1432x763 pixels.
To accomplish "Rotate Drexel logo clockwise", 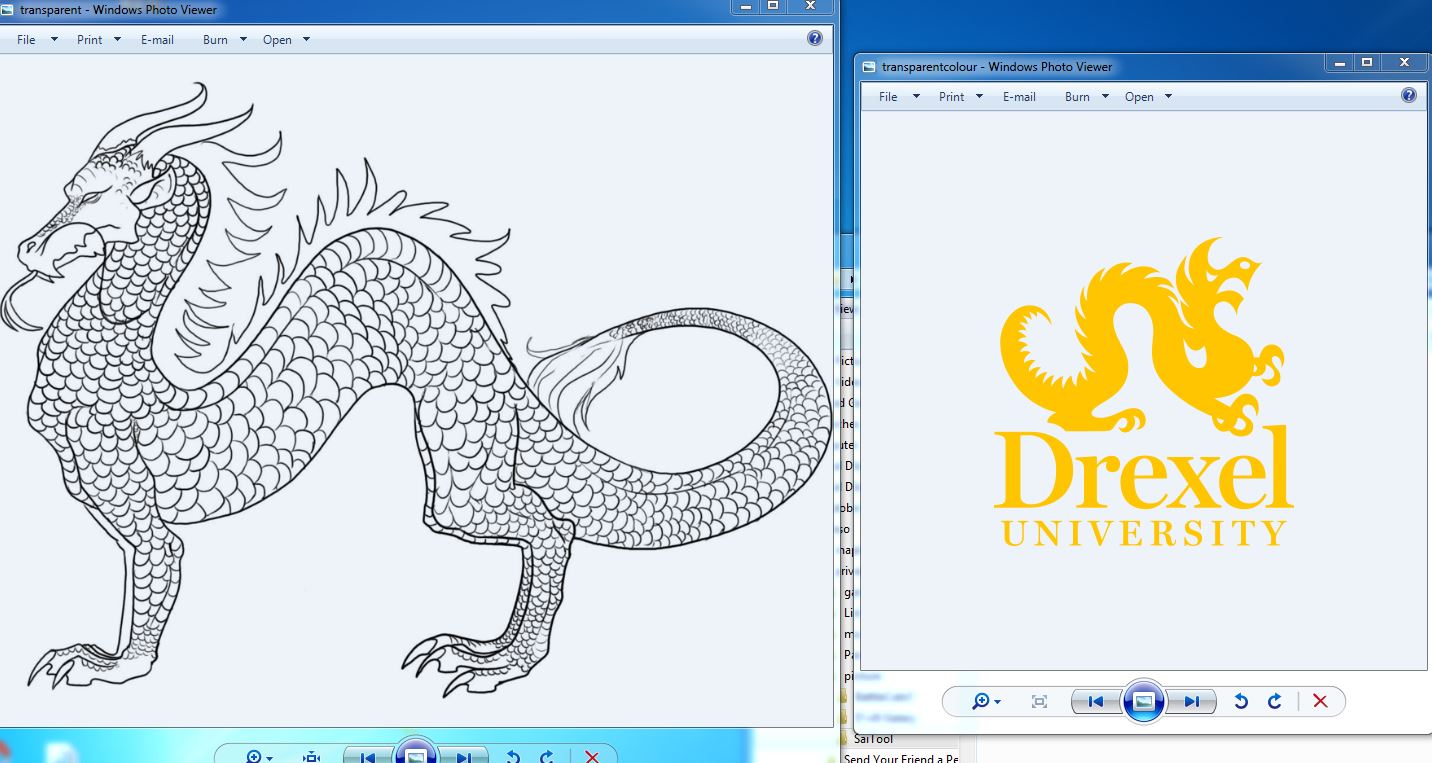I will (1274, 702).
